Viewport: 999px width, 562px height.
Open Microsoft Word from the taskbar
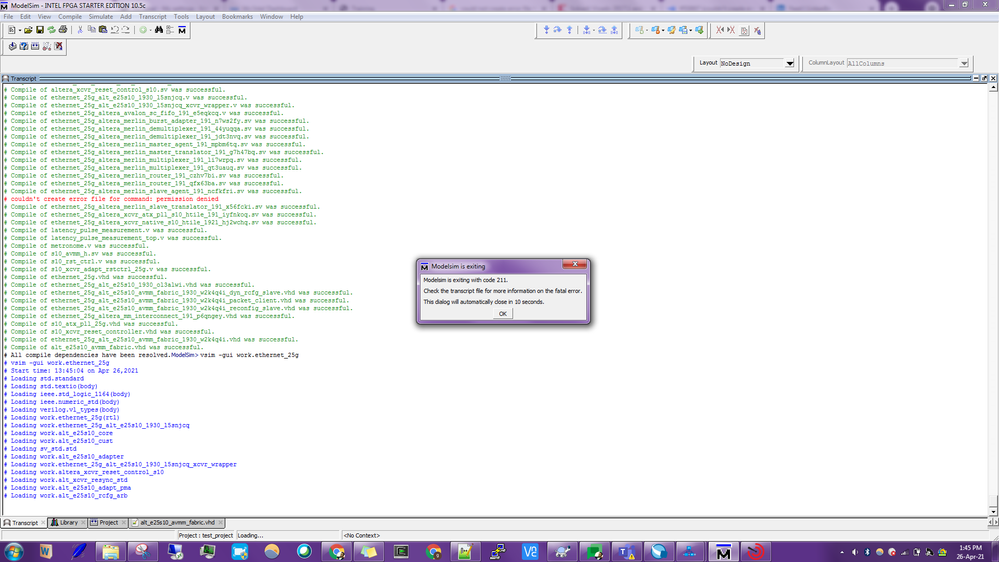46,552
